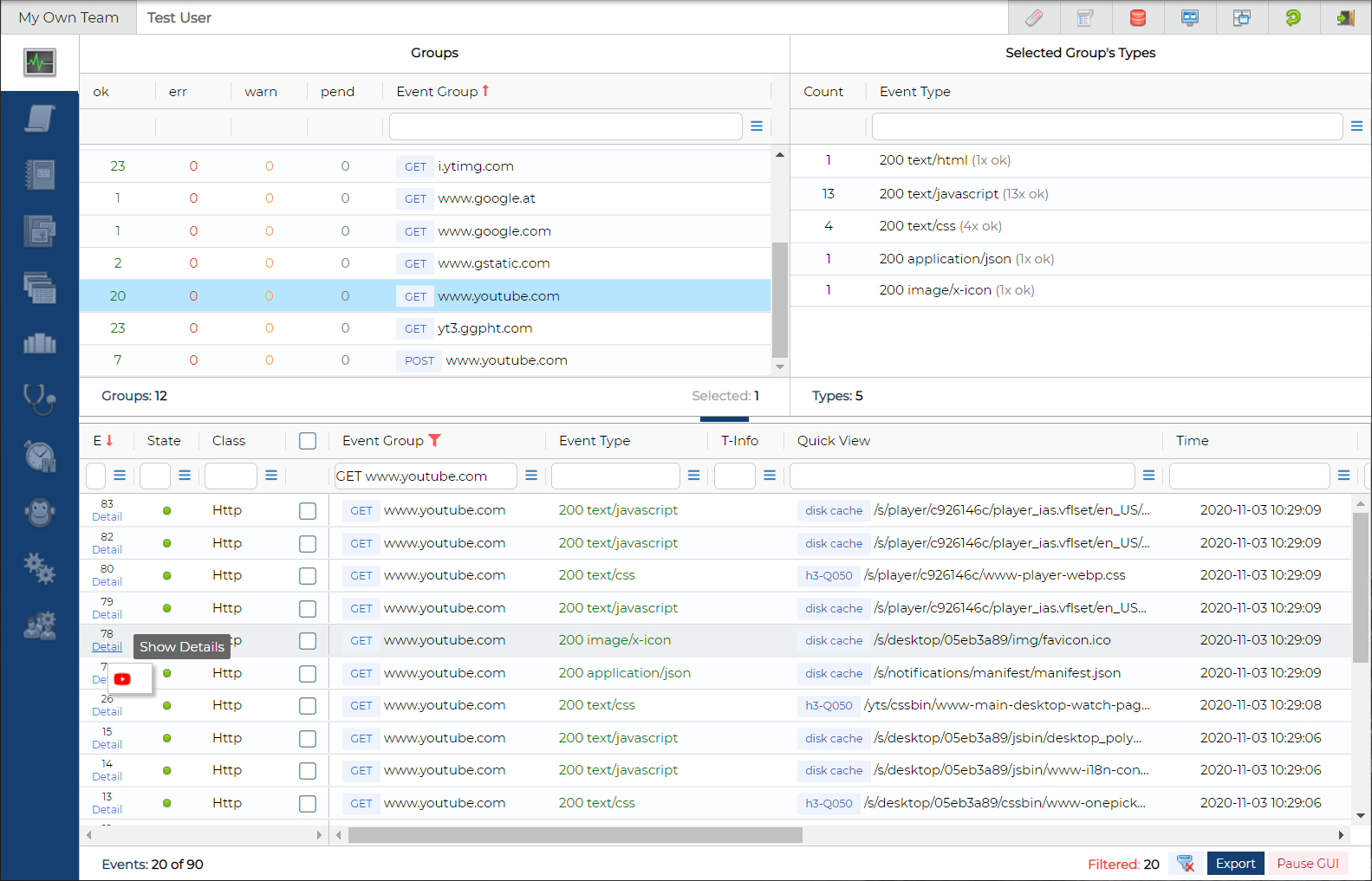The image size is (1372, 881).
Task: Open the events Event Type filter menu
Action: (x=693, y=476)
